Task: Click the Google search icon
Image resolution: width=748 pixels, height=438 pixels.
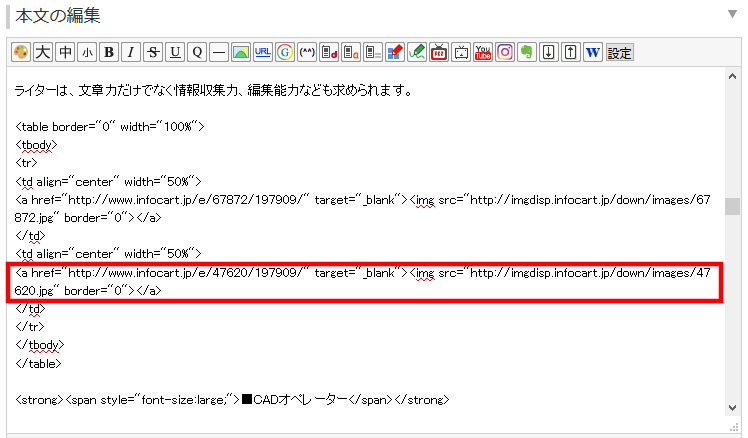Action: pos(285,52)
